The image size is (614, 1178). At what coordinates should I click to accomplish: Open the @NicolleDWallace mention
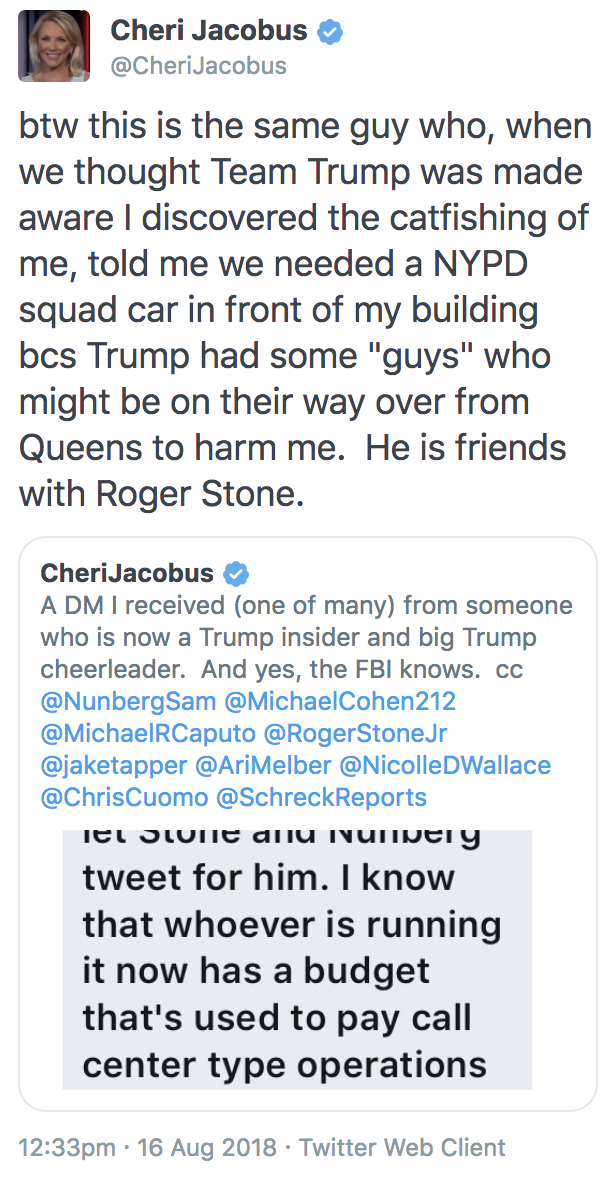(445, 765)
